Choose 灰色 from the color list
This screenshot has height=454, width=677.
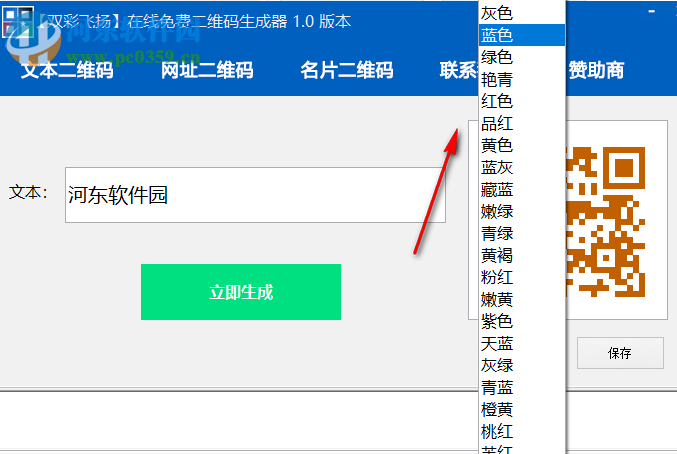point(522,13)
